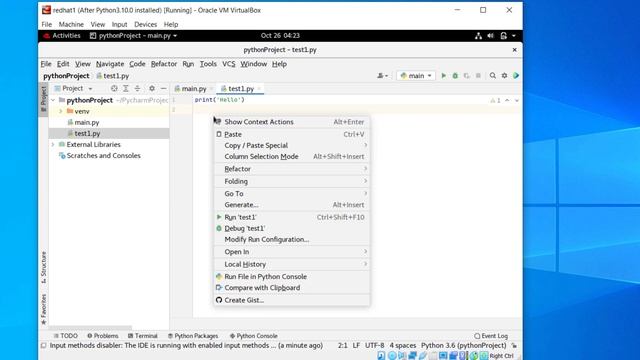
Task: Open the Problems tool window tab
Action: coord(102,336)
